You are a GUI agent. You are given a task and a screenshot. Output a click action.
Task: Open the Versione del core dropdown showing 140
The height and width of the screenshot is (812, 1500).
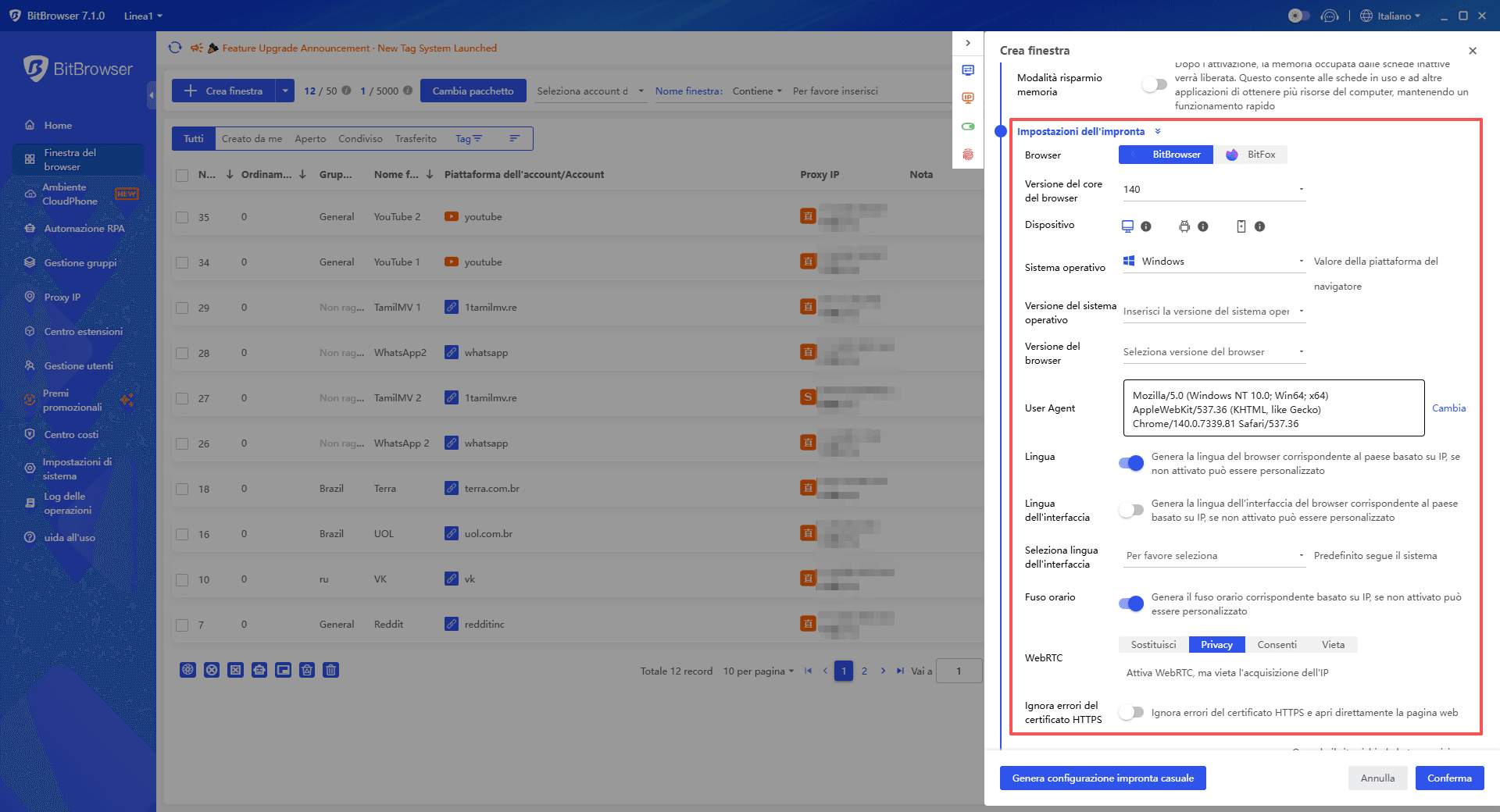click(1213, 189)
